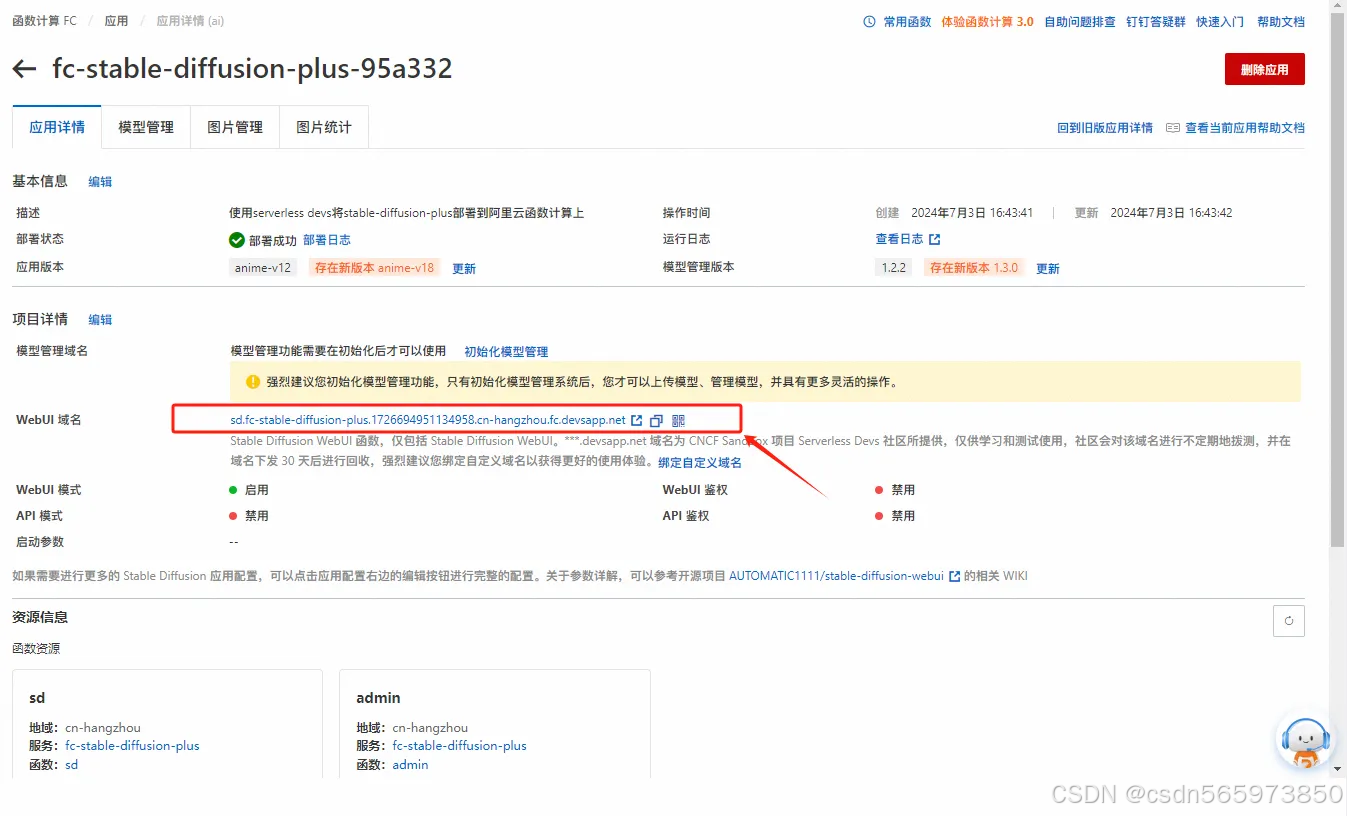Open 常用函数 link
Image resolution: width=1347 pixels, height=816 pixels.
[907, 22]
